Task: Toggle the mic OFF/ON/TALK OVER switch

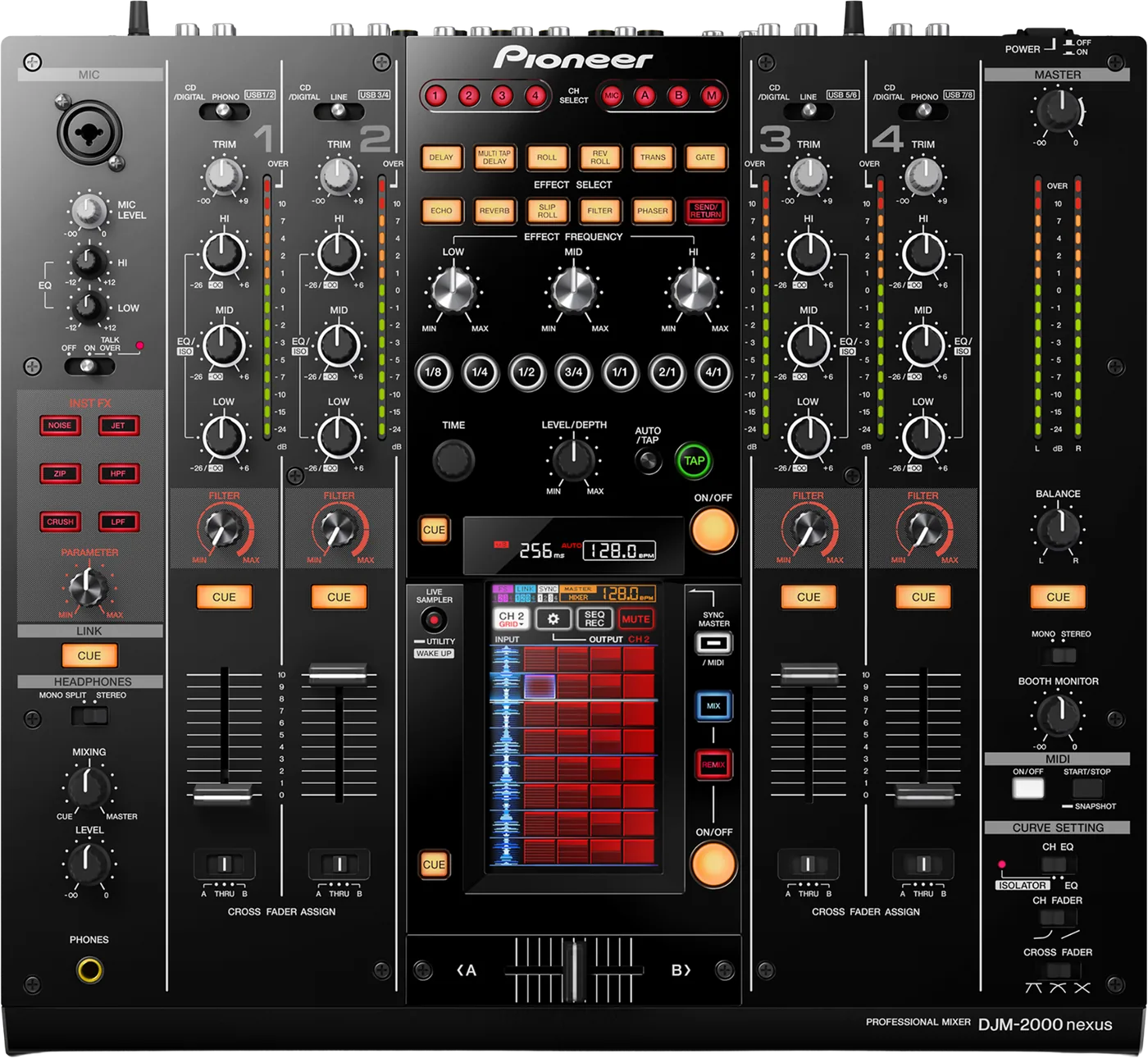Action: pyautogui.click(x=89, y=366)
